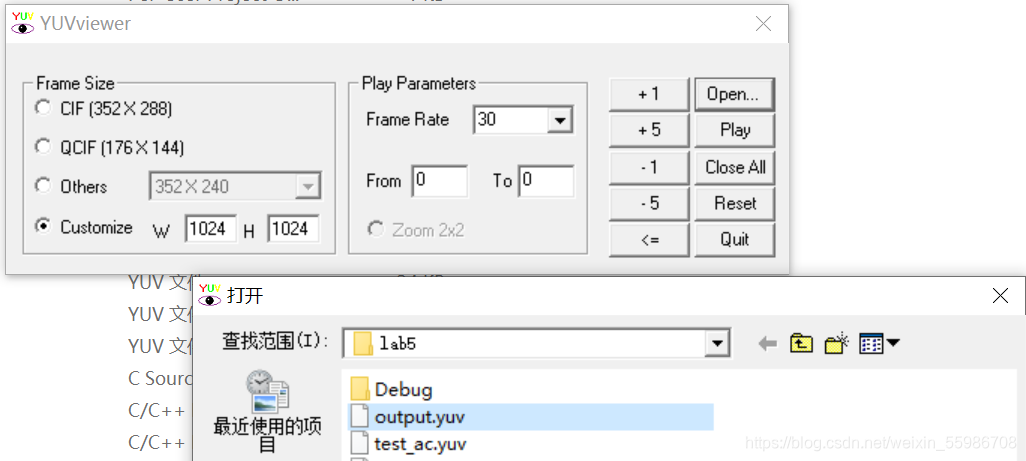Screen dimensions: 1026x461
Task: Click the lab5 folder icon in the combo box
Action: pos(363,343)
